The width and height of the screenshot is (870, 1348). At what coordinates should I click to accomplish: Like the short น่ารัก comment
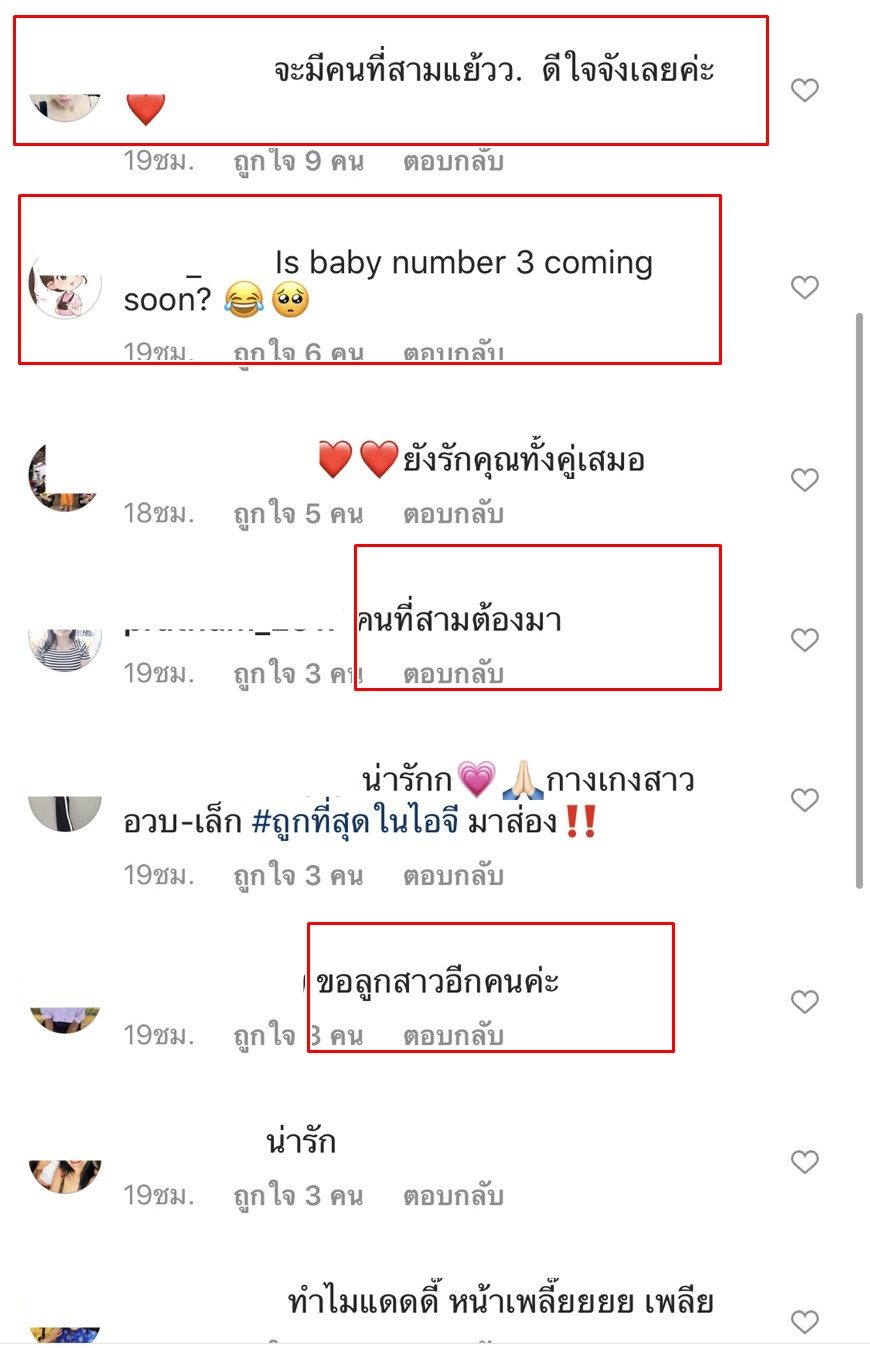click(x=805, y=1161)
